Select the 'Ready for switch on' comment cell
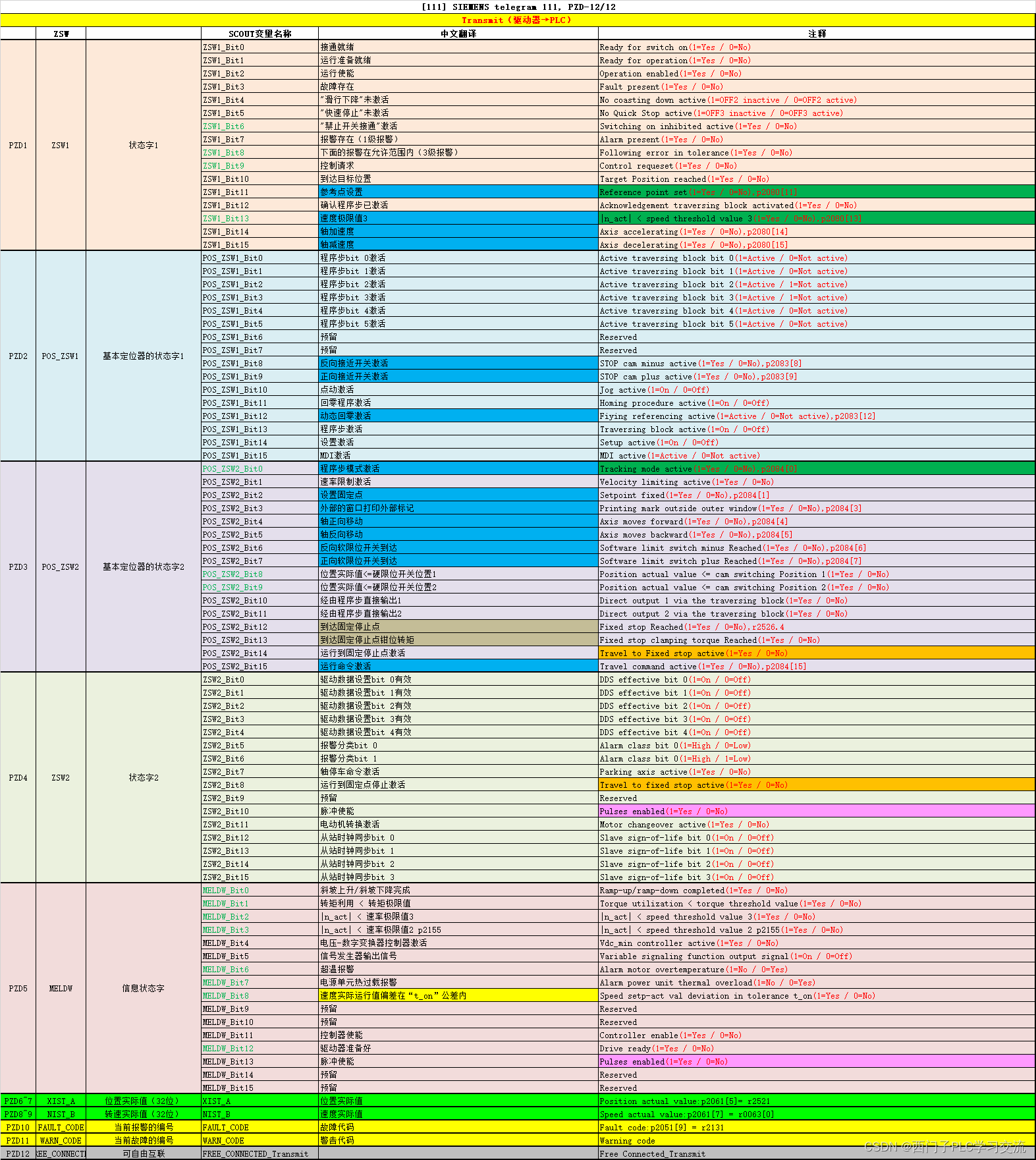1036x1160 pixels. click(x=816, y=47)
